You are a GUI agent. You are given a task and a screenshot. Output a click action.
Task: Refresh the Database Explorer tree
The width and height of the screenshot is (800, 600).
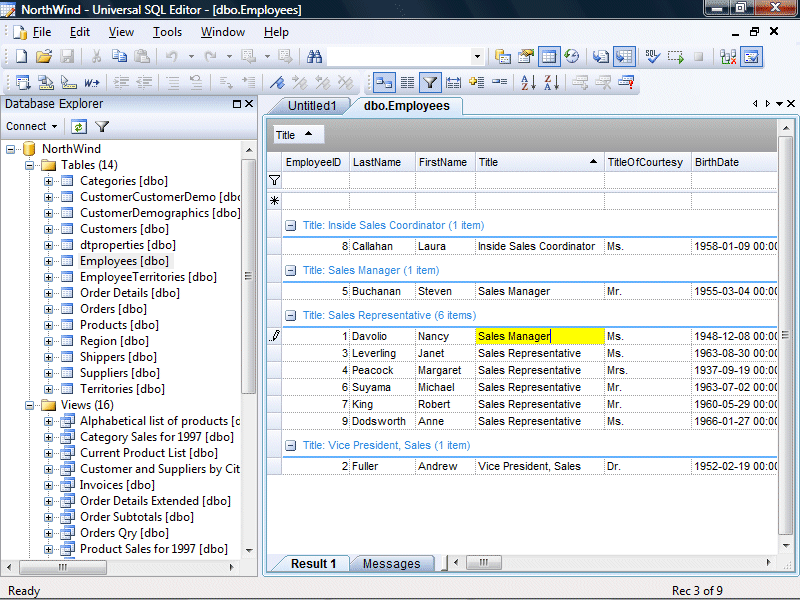pos(79,127)
